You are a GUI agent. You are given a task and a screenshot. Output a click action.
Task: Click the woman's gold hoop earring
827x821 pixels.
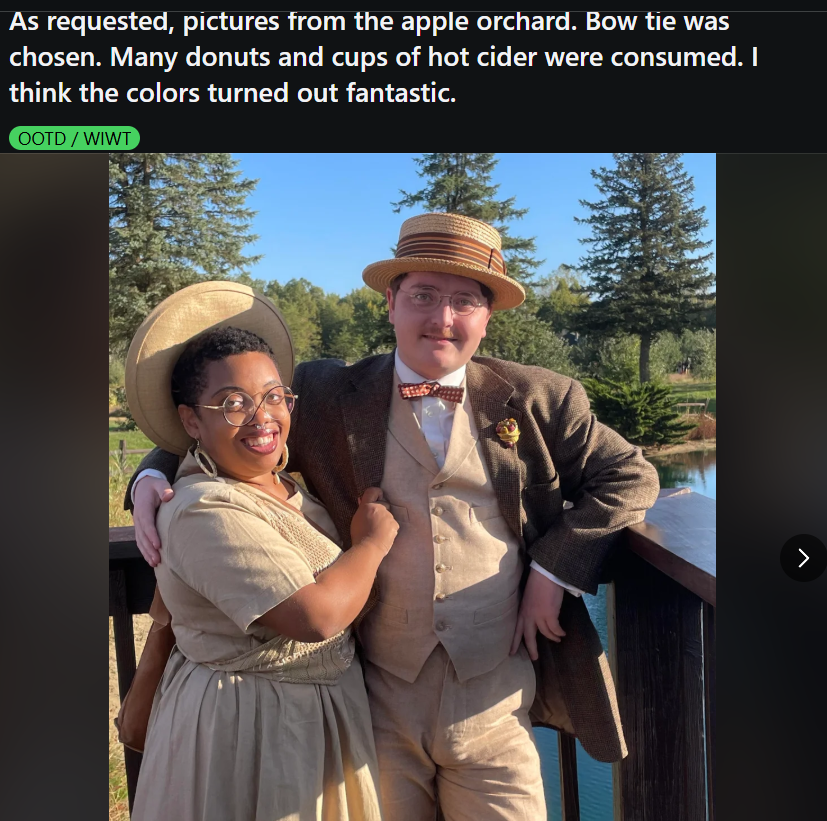[205, 459]
